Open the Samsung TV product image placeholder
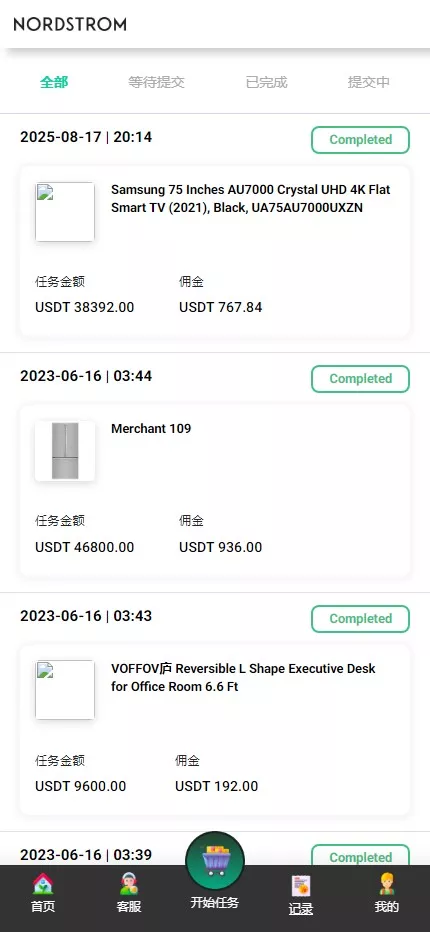The height and width of the screenshot is (932, 430). [65, 212]
